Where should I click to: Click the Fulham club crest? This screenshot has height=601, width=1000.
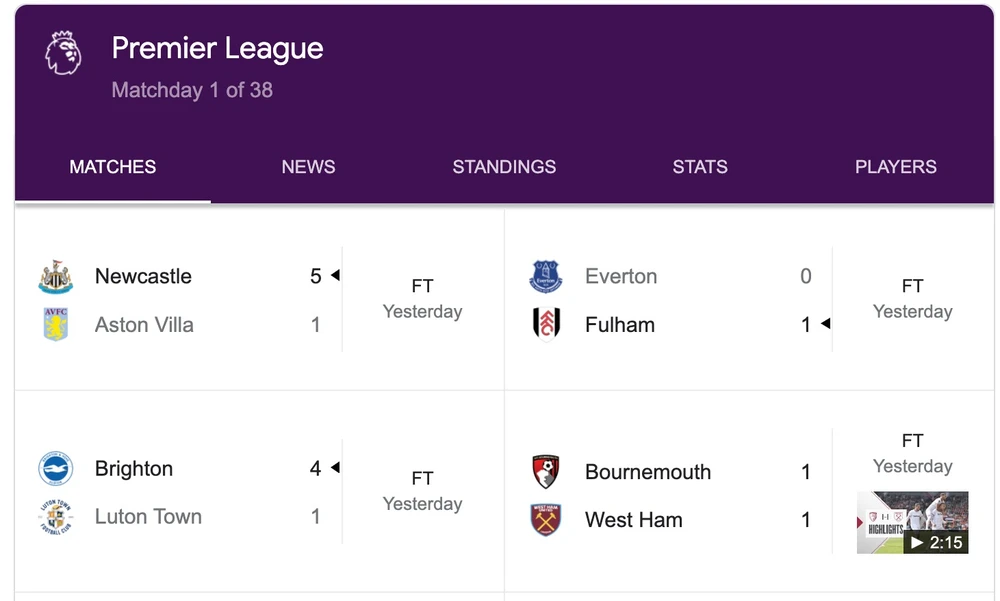tap(546, 325)
